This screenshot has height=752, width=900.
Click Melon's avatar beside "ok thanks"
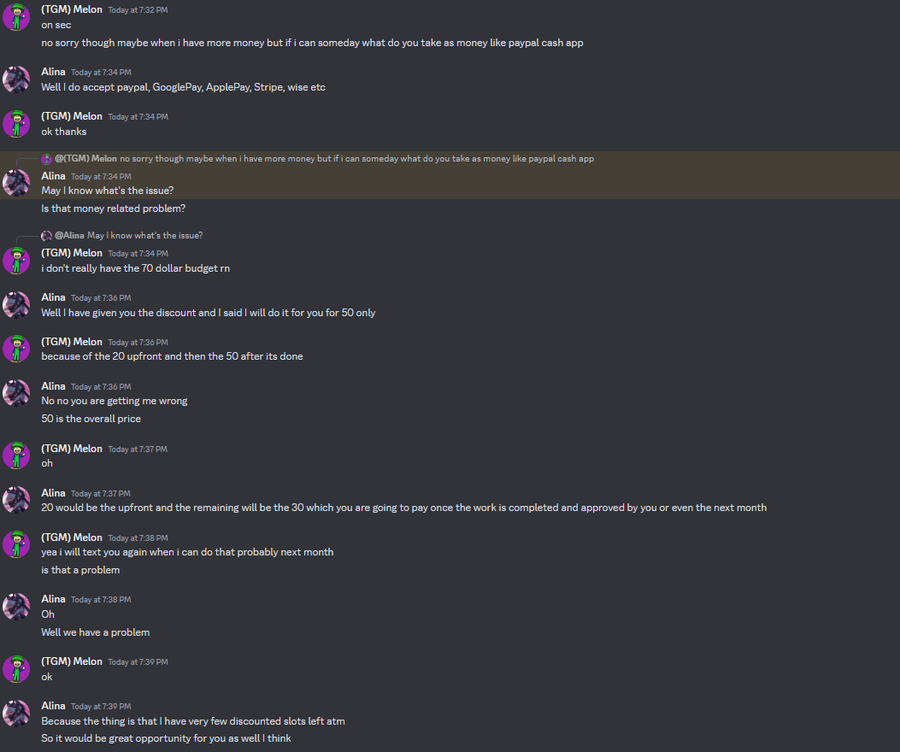click(x=16, y=124)
